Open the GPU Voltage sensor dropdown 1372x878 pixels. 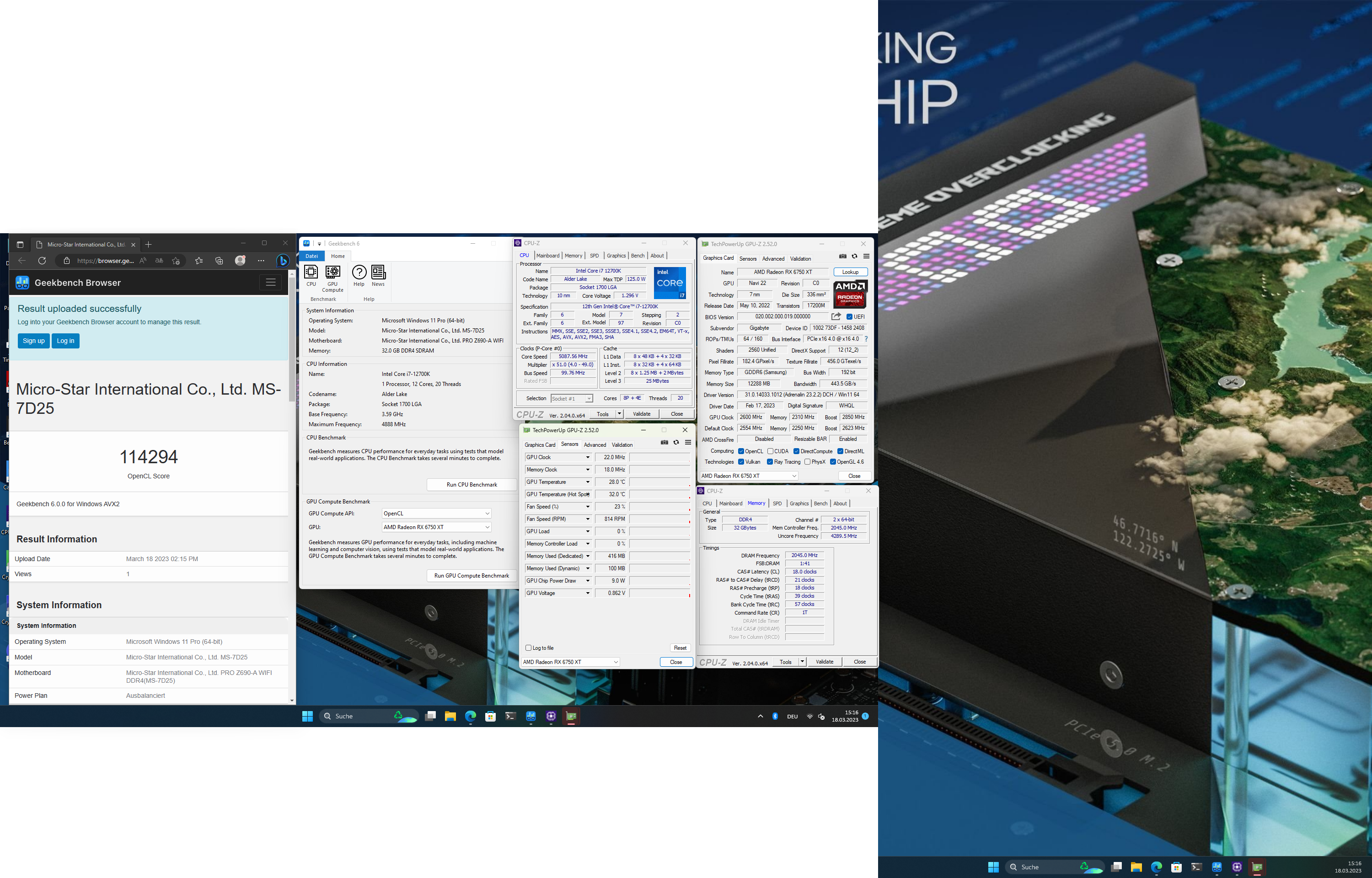587,594
